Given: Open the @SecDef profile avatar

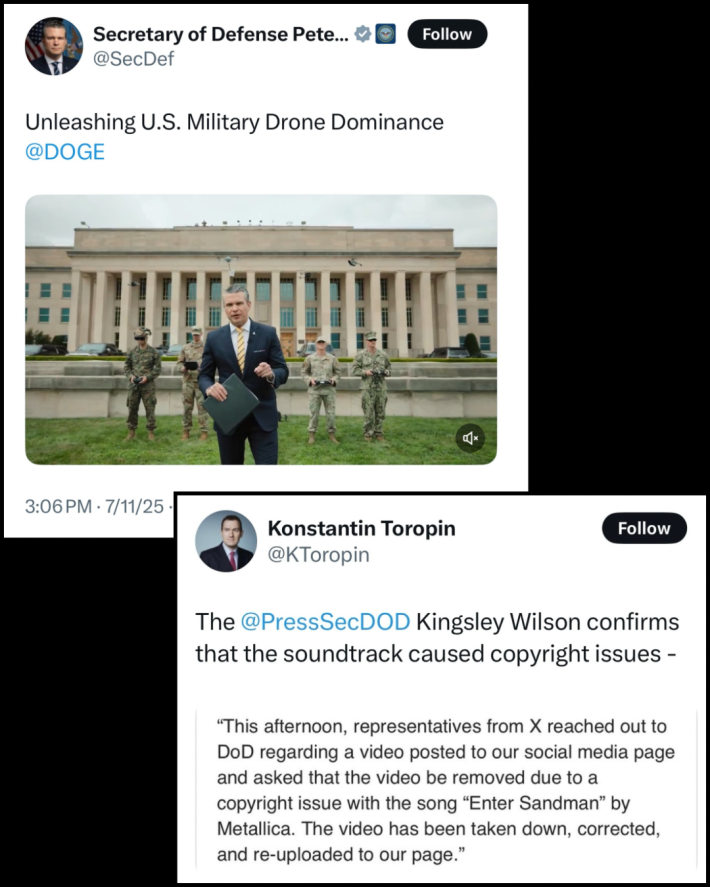Looking at the screenshot, I should point(54,46).
